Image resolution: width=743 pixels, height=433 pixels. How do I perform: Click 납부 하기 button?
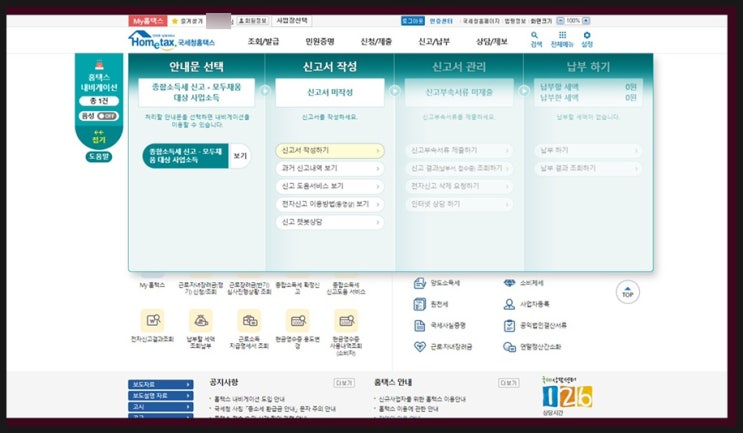[x=588, y=151]
